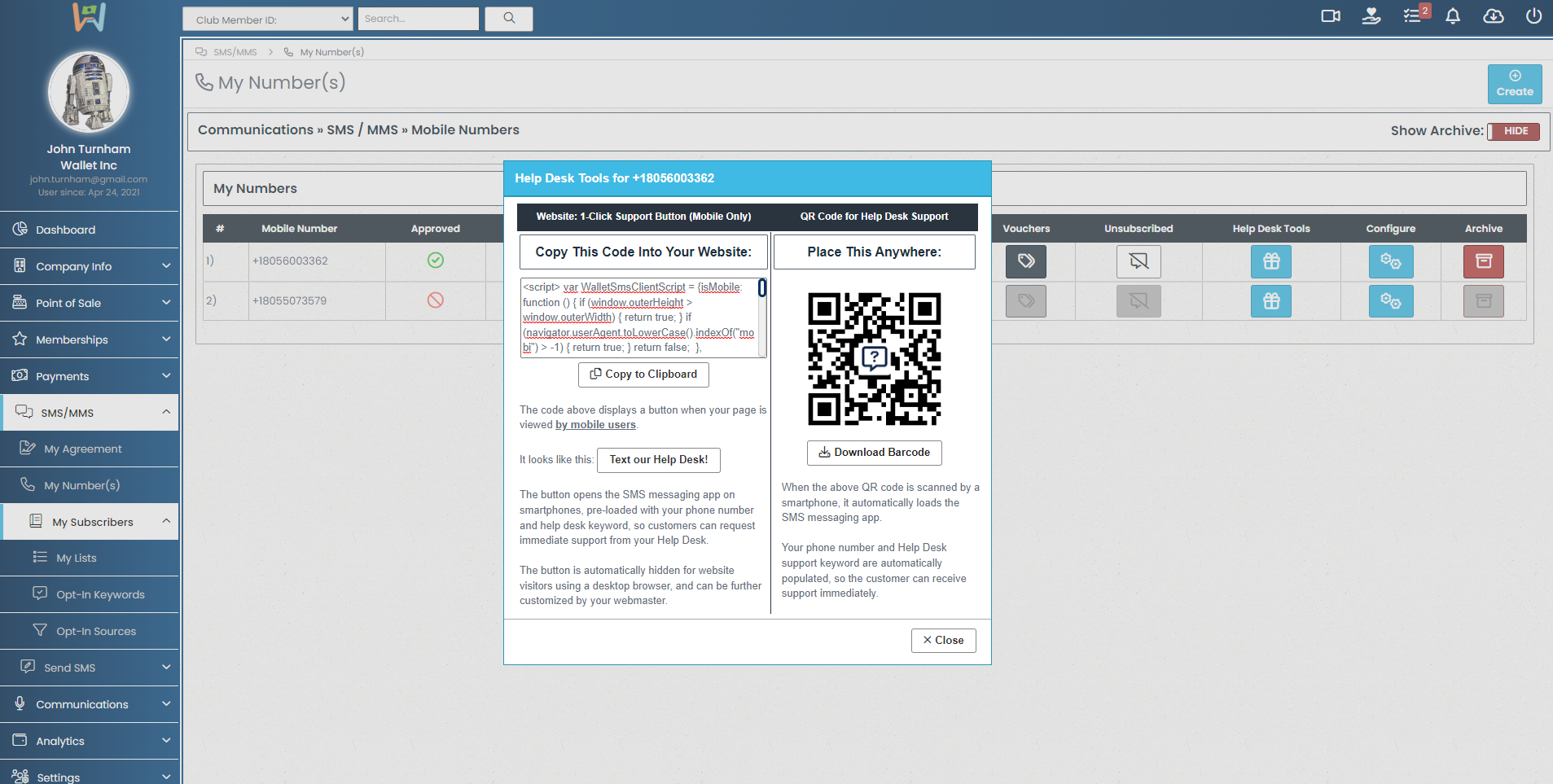The width and height of the screenshot is (1553, 784).
Task: Click red not-approved icon for +18055073579
Action: (436, 300)
